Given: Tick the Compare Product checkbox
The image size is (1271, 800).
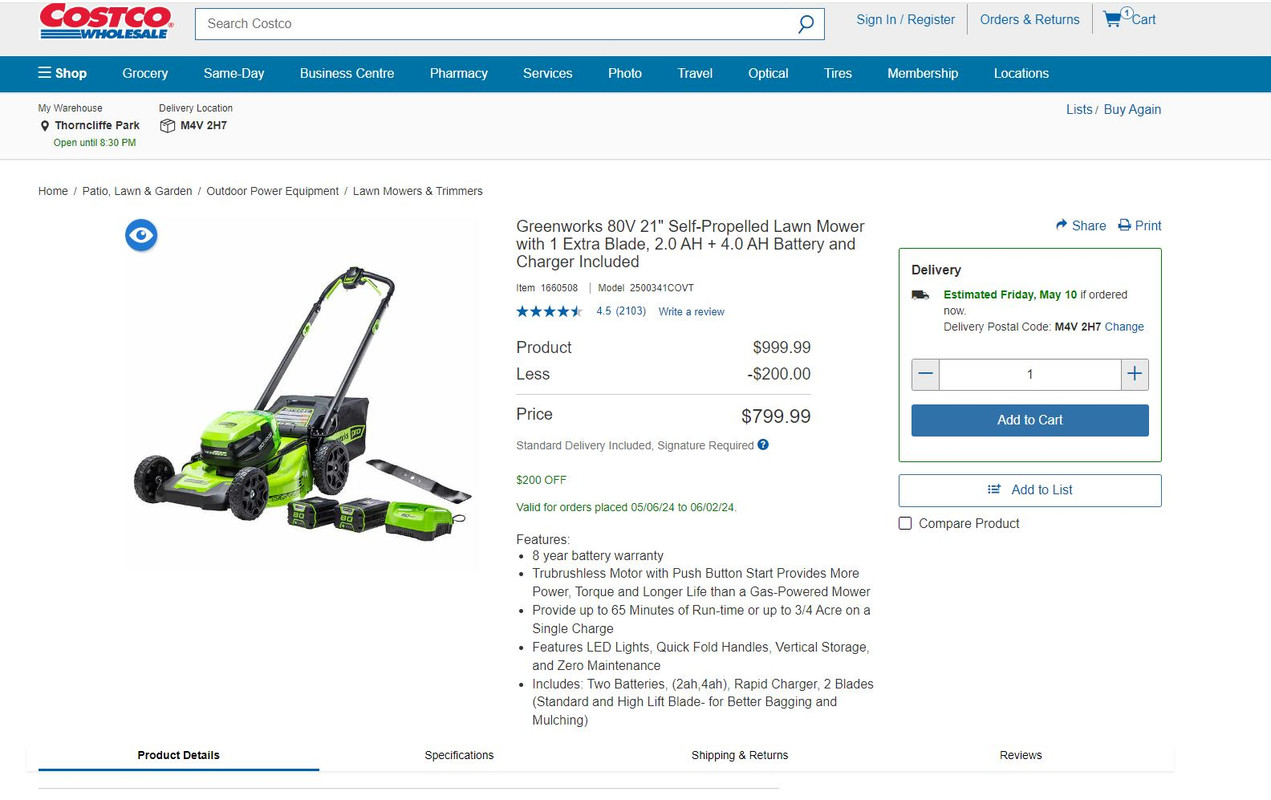Looking at the screenshot, I should (905, 523).
